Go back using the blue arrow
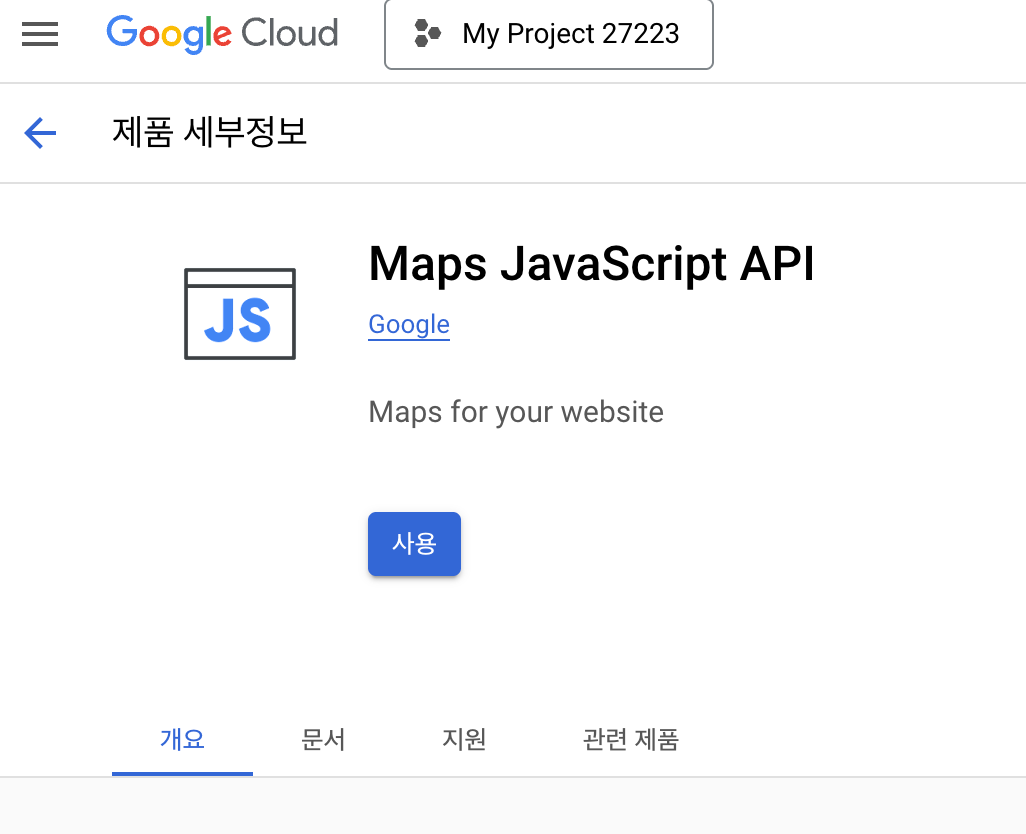1026x834 pixels. [x=40, y=133]
